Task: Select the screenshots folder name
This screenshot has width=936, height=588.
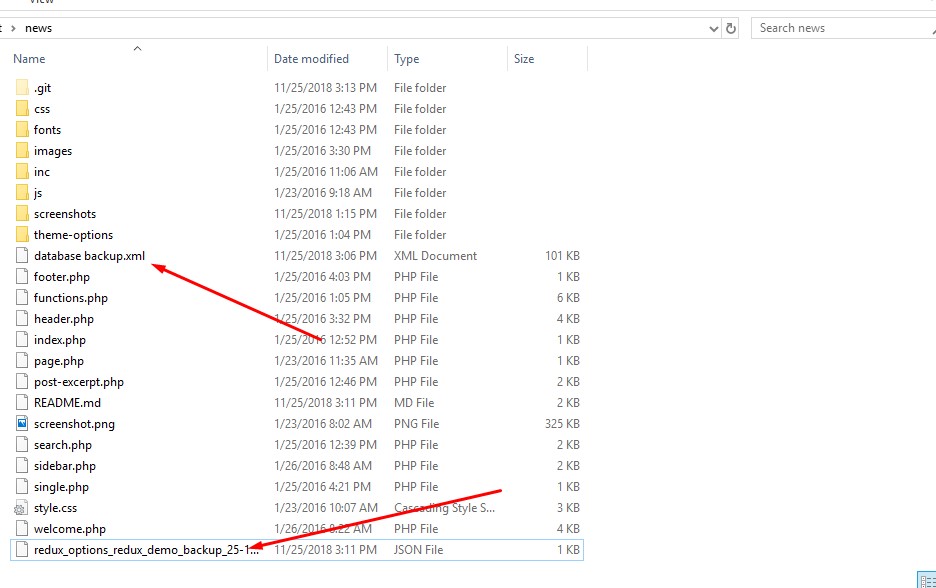Action: coord(64,214)
